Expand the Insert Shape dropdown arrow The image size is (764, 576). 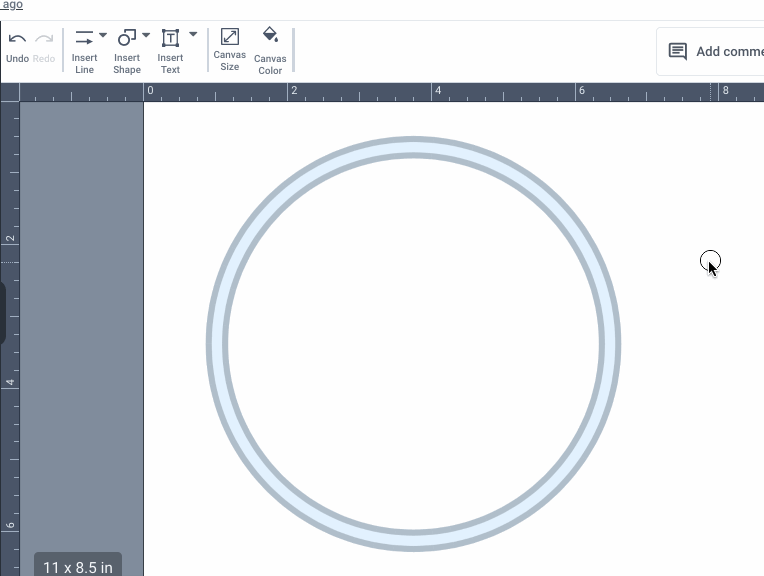(146, 36)
